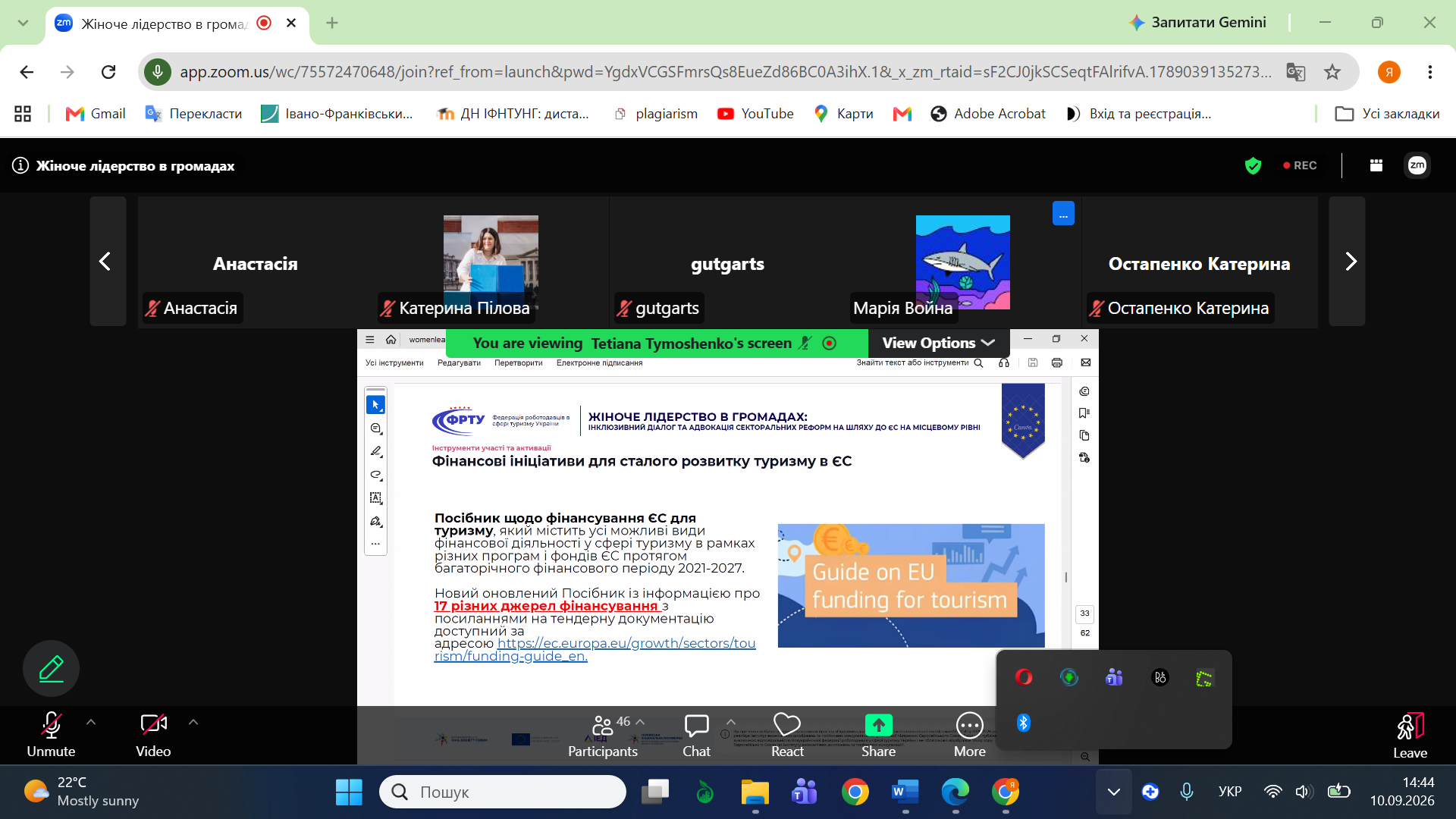
Task: Click the annotate pencil button
Action: pyautogui.click(x=51, y=668)
